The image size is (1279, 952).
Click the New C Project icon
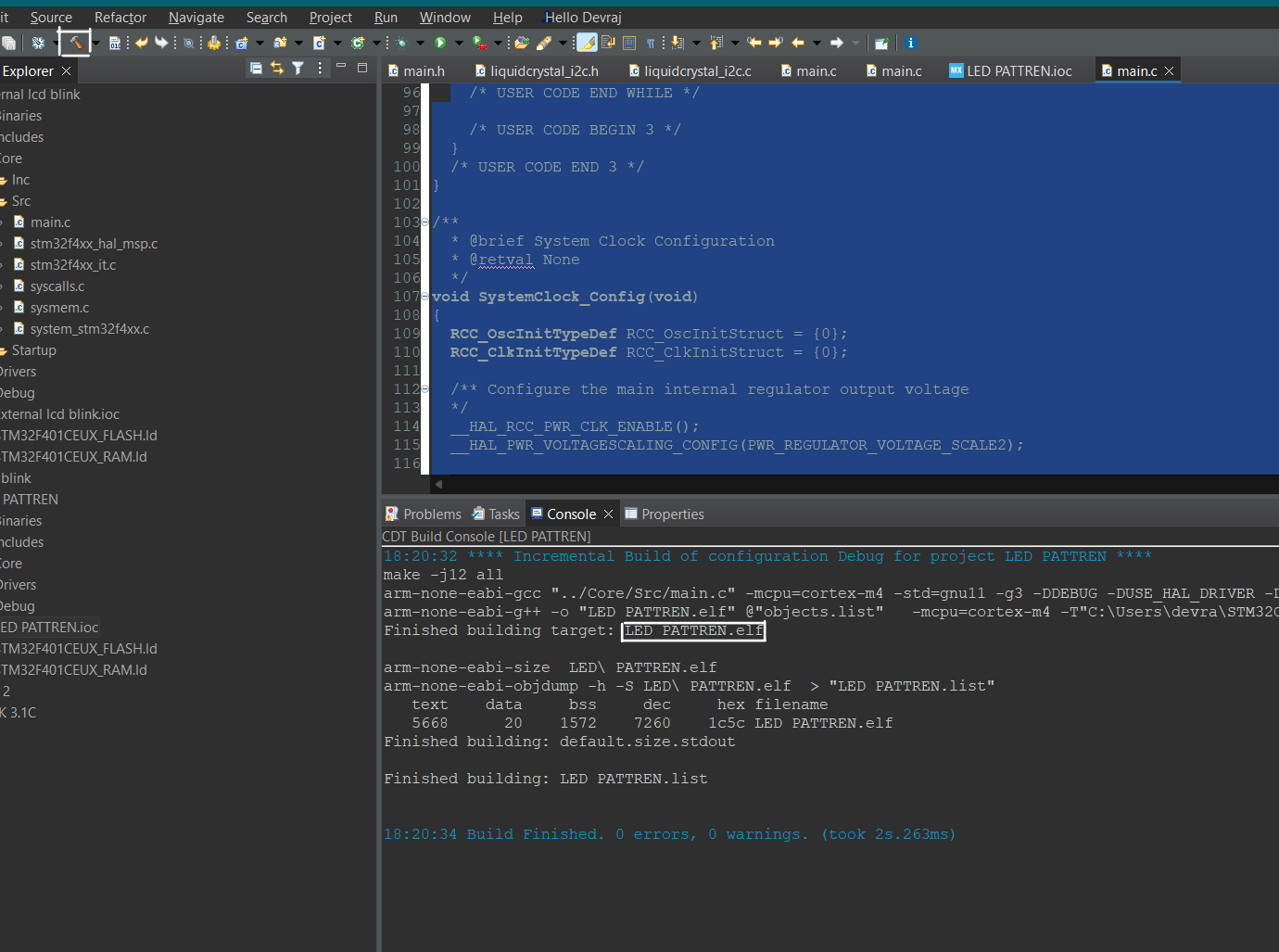242,43
